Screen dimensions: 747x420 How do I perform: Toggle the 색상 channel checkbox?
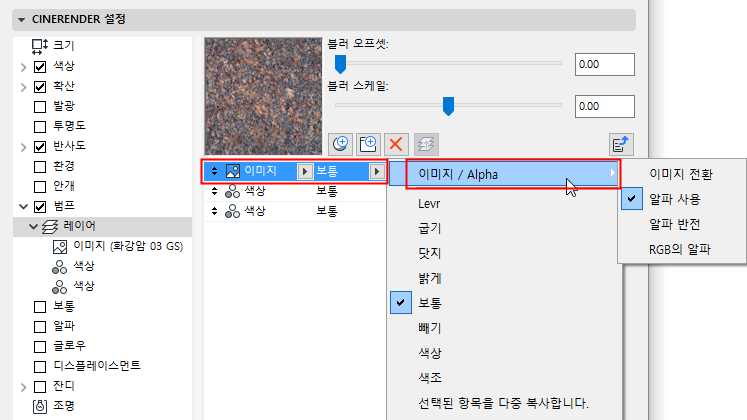[40, 67]
